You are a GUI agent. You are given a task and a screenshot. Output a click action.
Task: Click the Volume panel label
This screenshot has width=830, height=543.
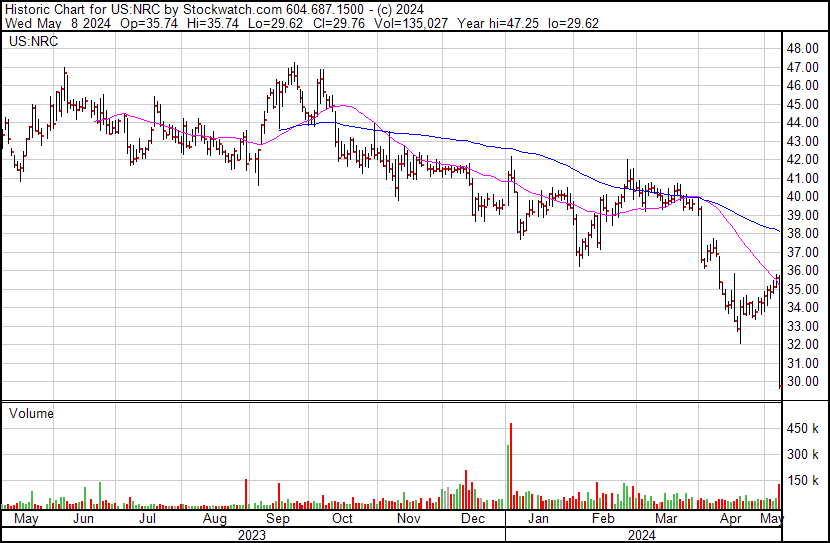pos(31,413)
